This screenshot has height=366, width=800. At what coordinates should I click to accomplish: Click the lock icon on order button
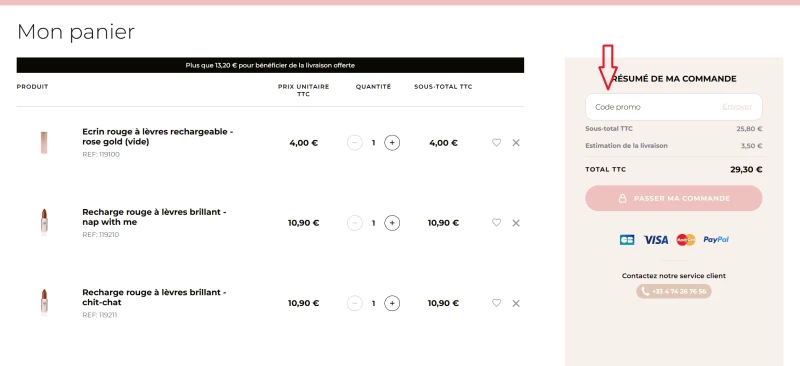pyautogui.click(x=622, y=198)
